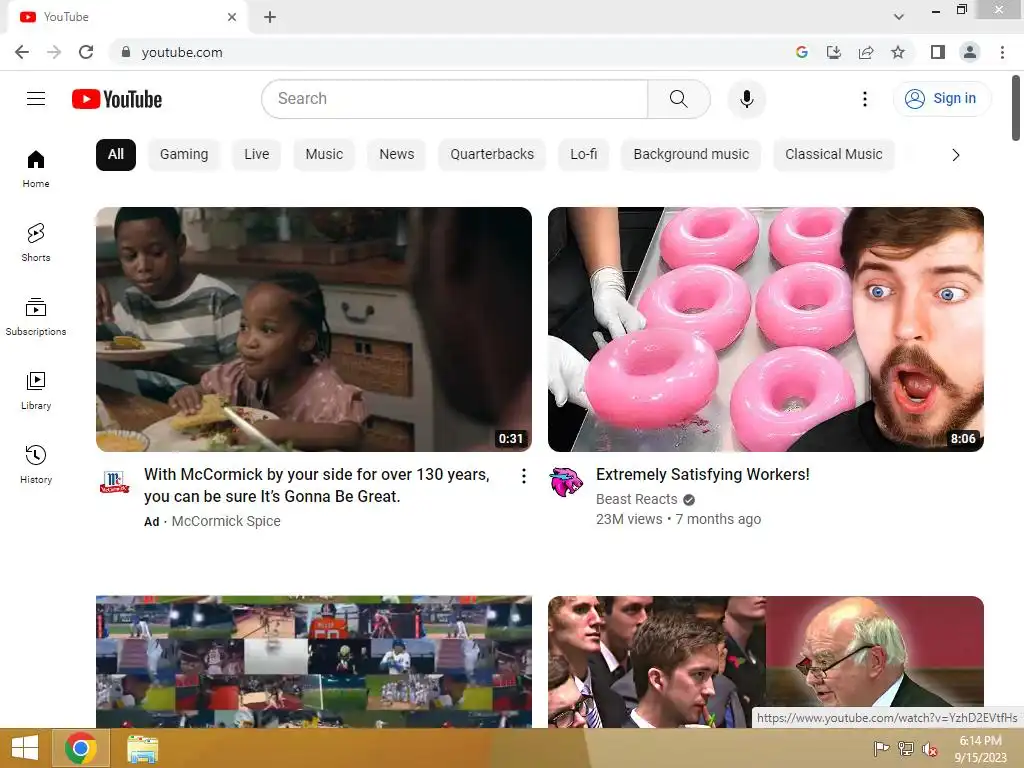Click the Sign in button

[x=942, y=99]
